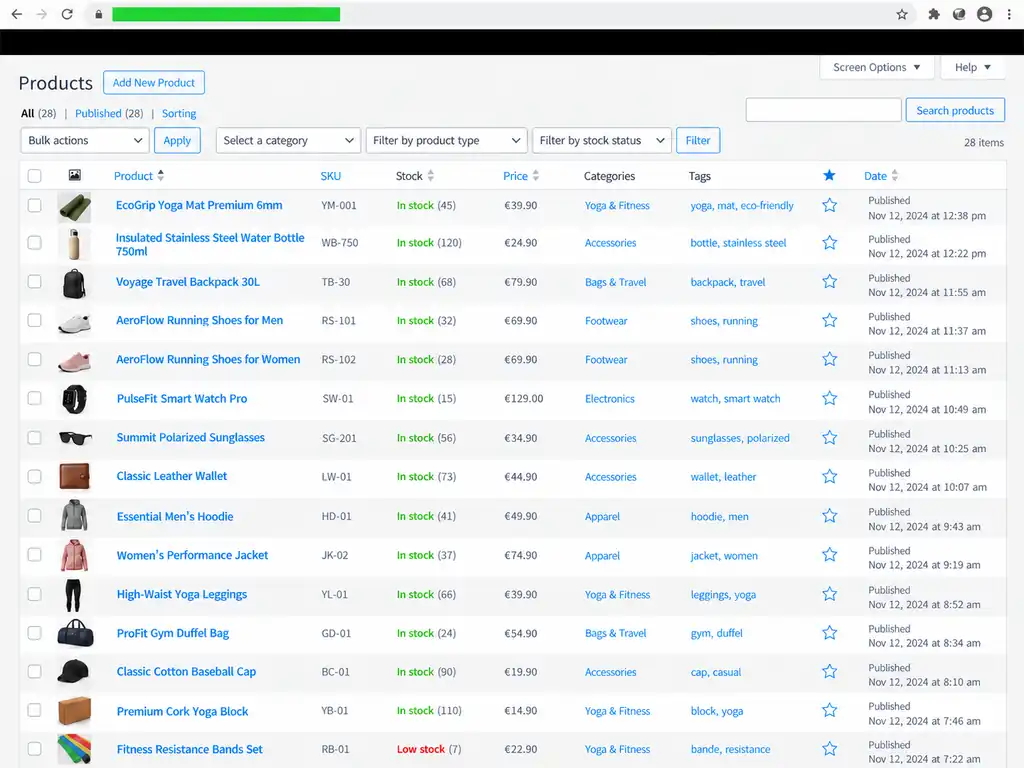
Task: Open the AeroFlow Running Shoes for Women link
Action: (x=208, y=359)
